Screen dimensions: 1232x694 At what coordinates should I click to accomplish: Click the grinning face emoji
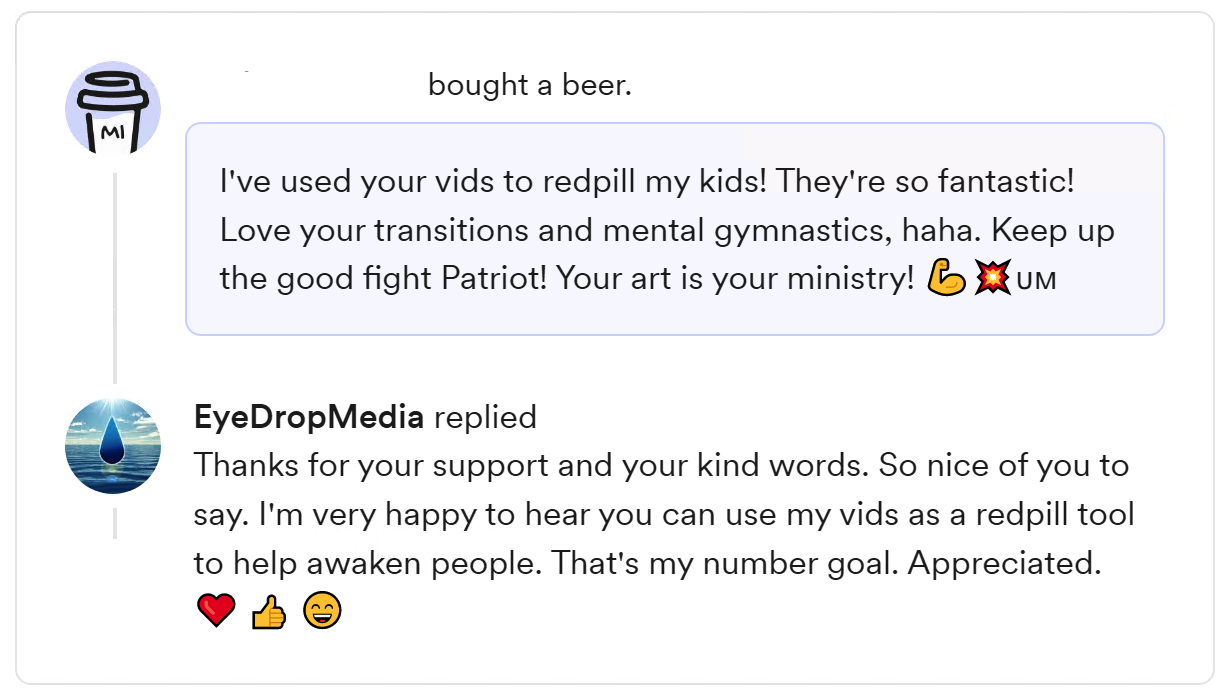click(x=322, y=610)
